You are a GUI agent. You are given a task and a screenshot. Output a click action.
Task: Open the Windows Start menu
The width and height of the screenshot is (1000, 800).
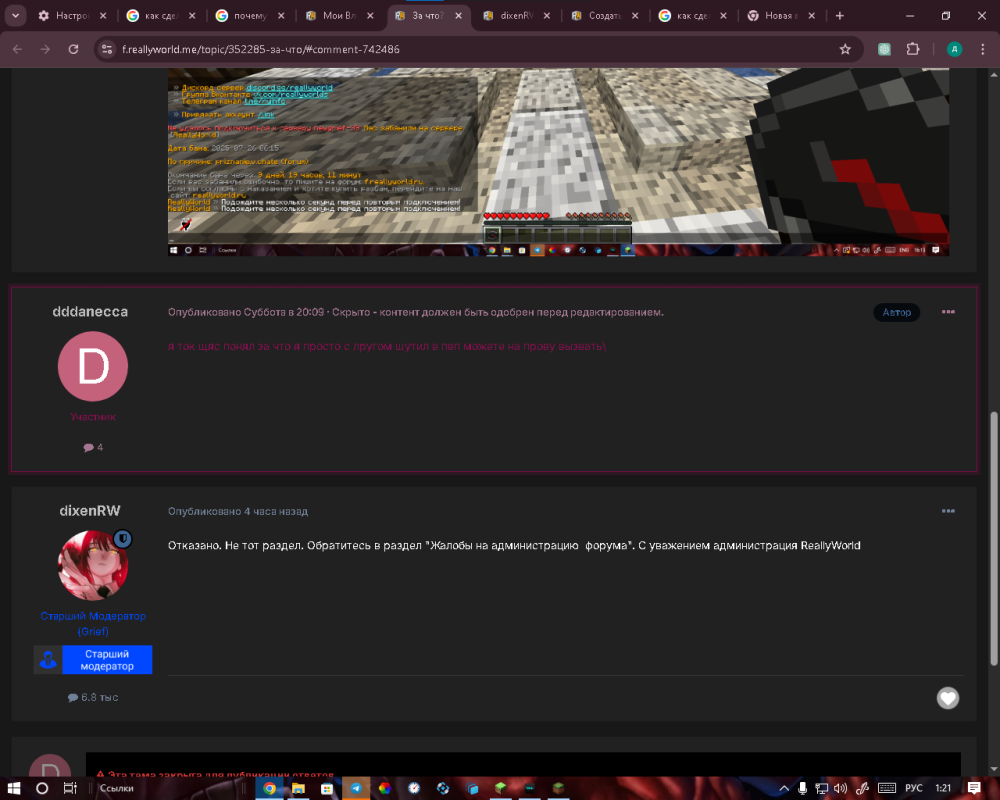coord(14,788)
